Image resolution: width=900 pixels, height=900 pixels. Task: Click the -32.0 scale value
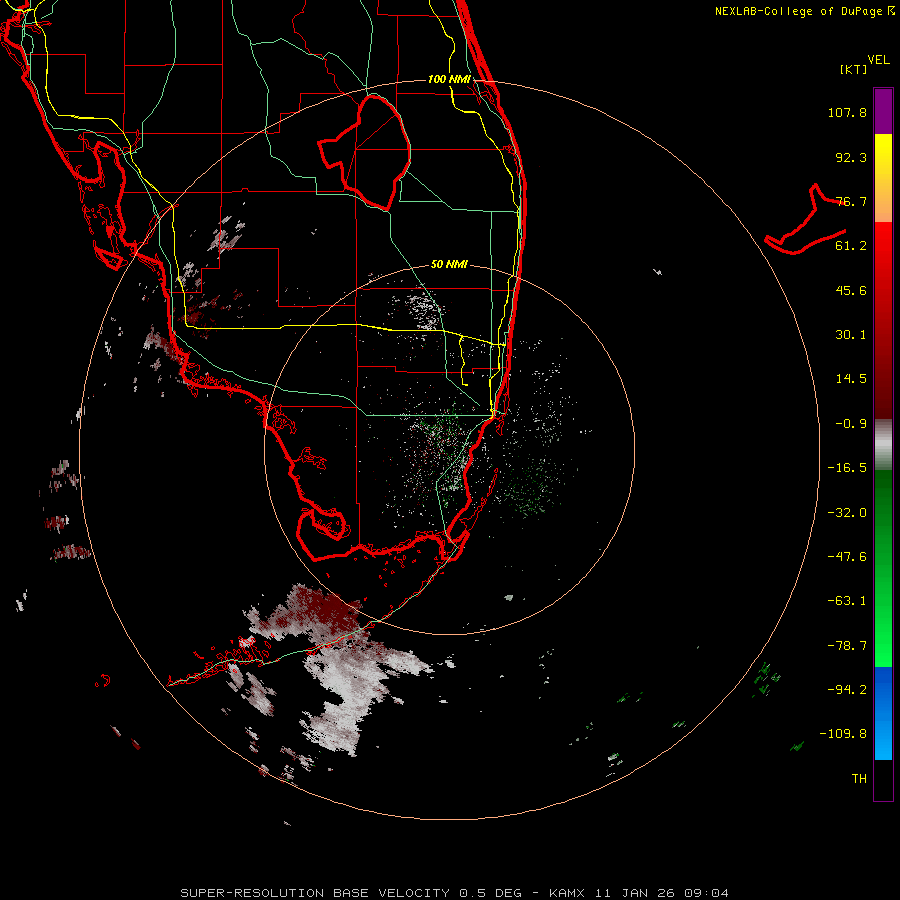click(847, 513)
